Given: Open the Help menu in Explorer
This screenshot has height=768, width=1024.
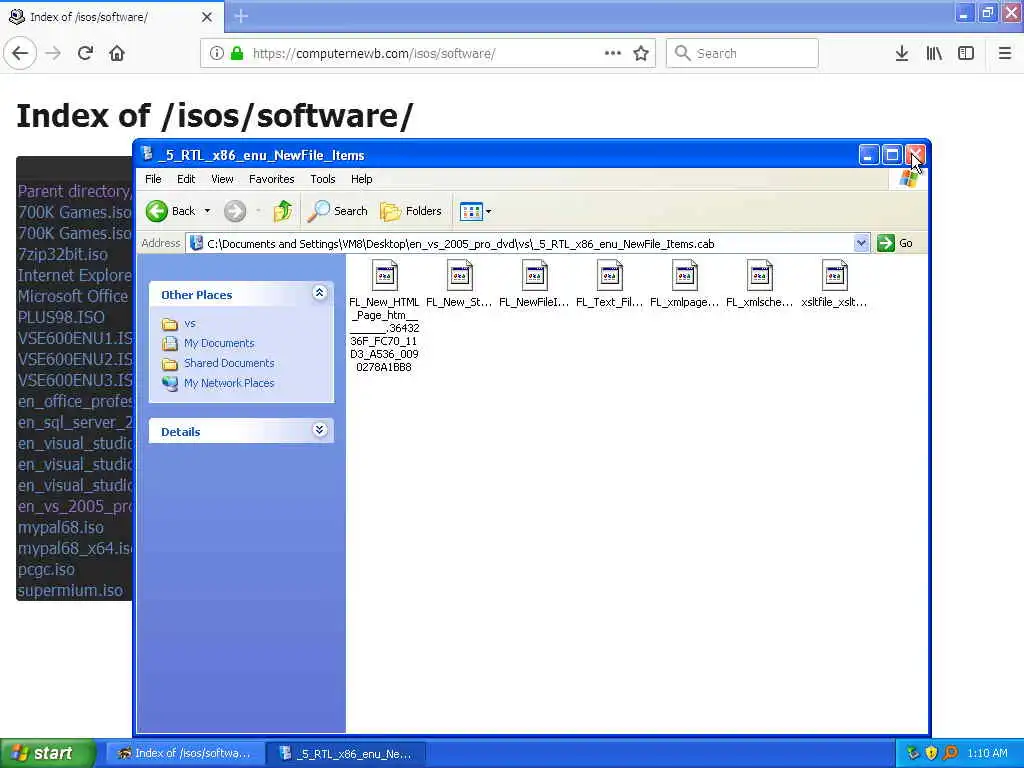Looking at the screenshot, I should [361, 179].
